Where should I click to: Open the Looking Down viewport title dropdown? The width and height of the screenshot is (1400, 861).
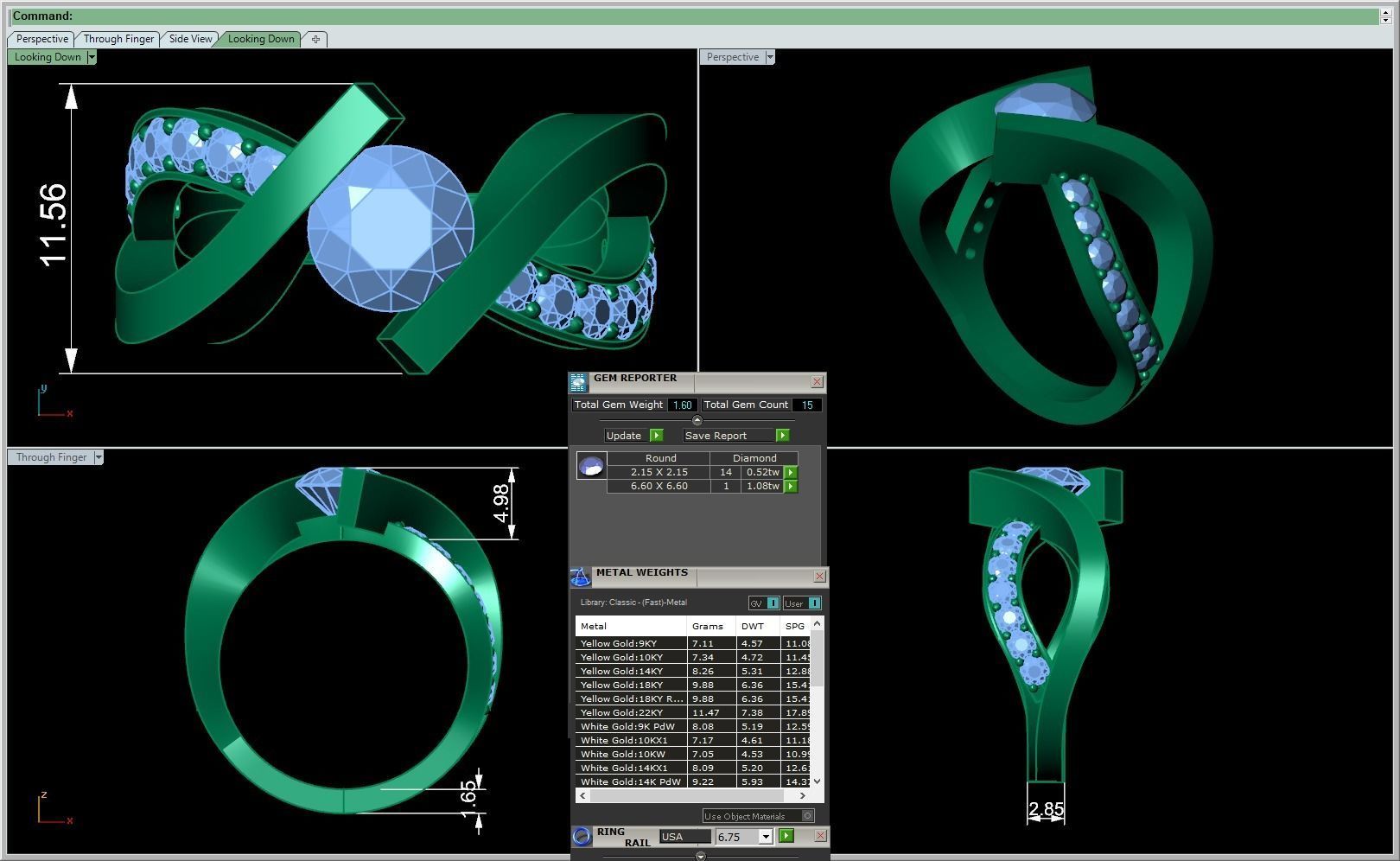click(x=91, y=57)
